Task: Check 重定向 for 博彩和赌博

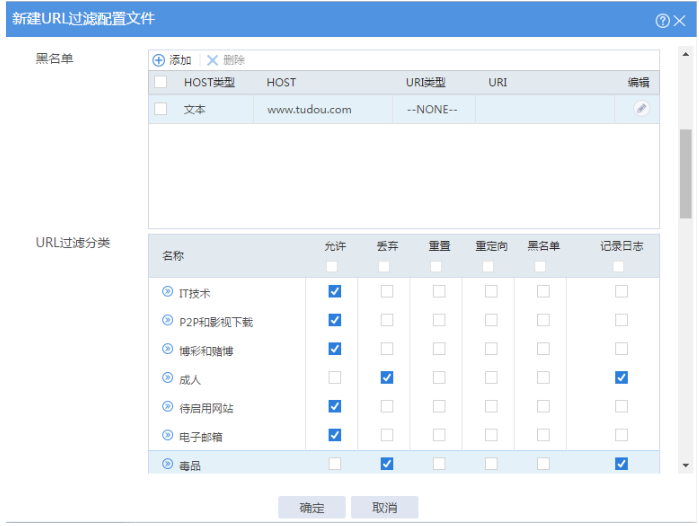Action: (491, 349)
